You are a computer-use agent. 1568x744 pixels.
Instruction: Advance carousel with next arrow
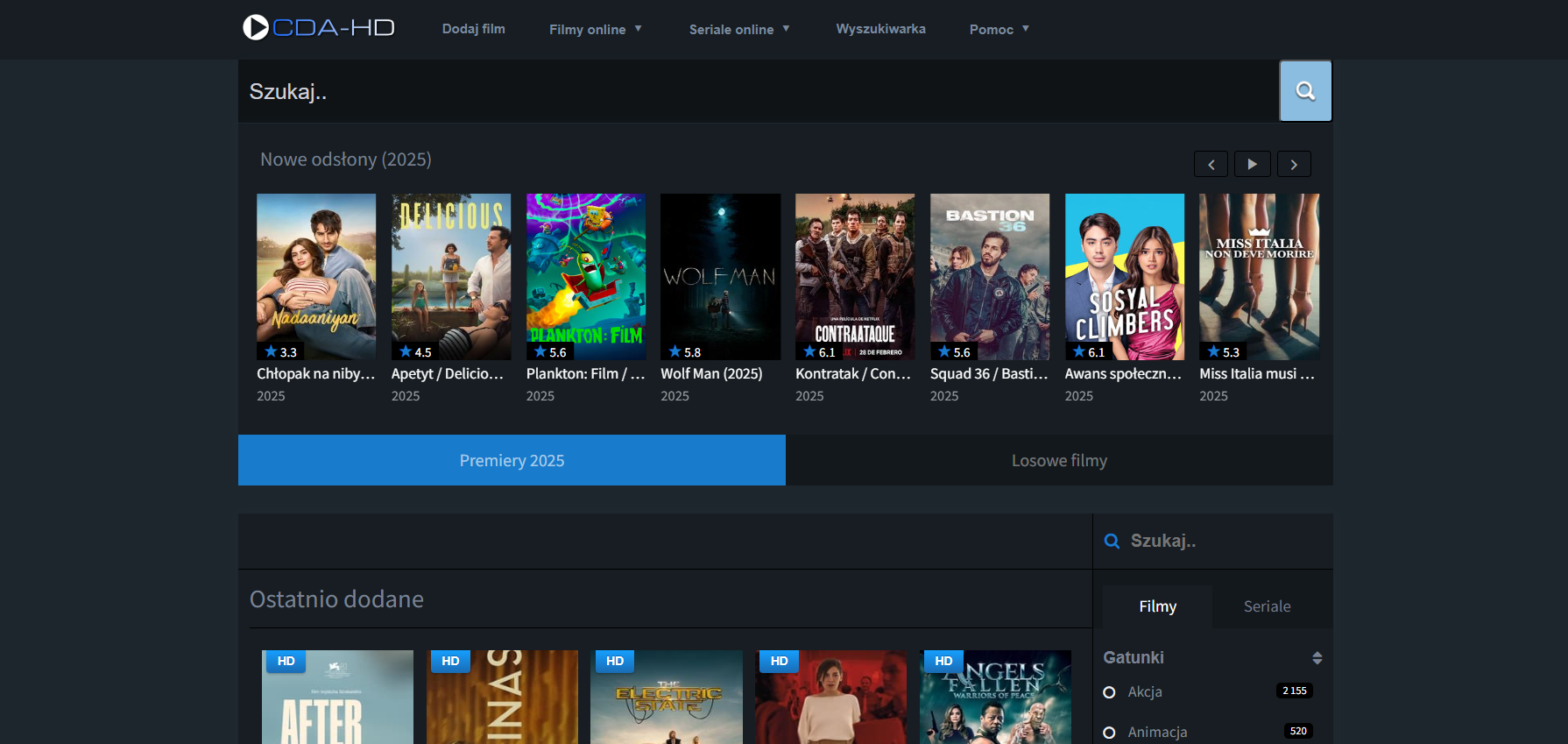pos(1294,165)
